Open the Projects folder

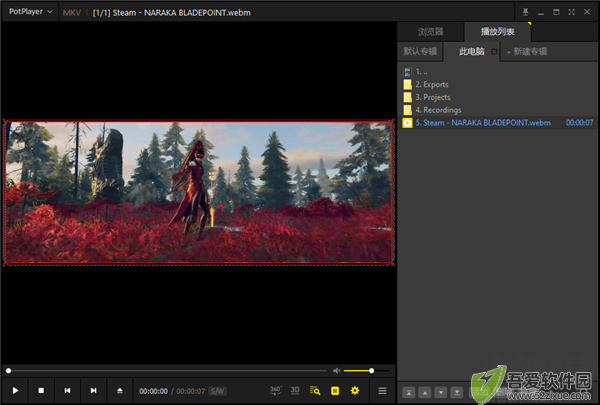click(497, 97)
